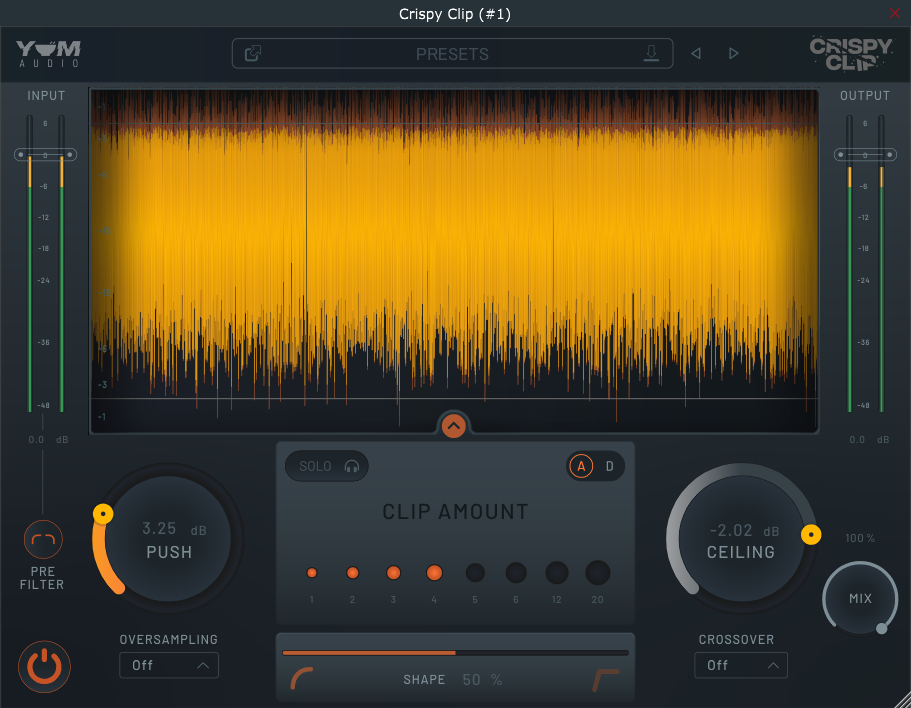Viewport: 912px width, 708px height.
Task: Click the INPUT meter label
Action: tap(46, 95)
